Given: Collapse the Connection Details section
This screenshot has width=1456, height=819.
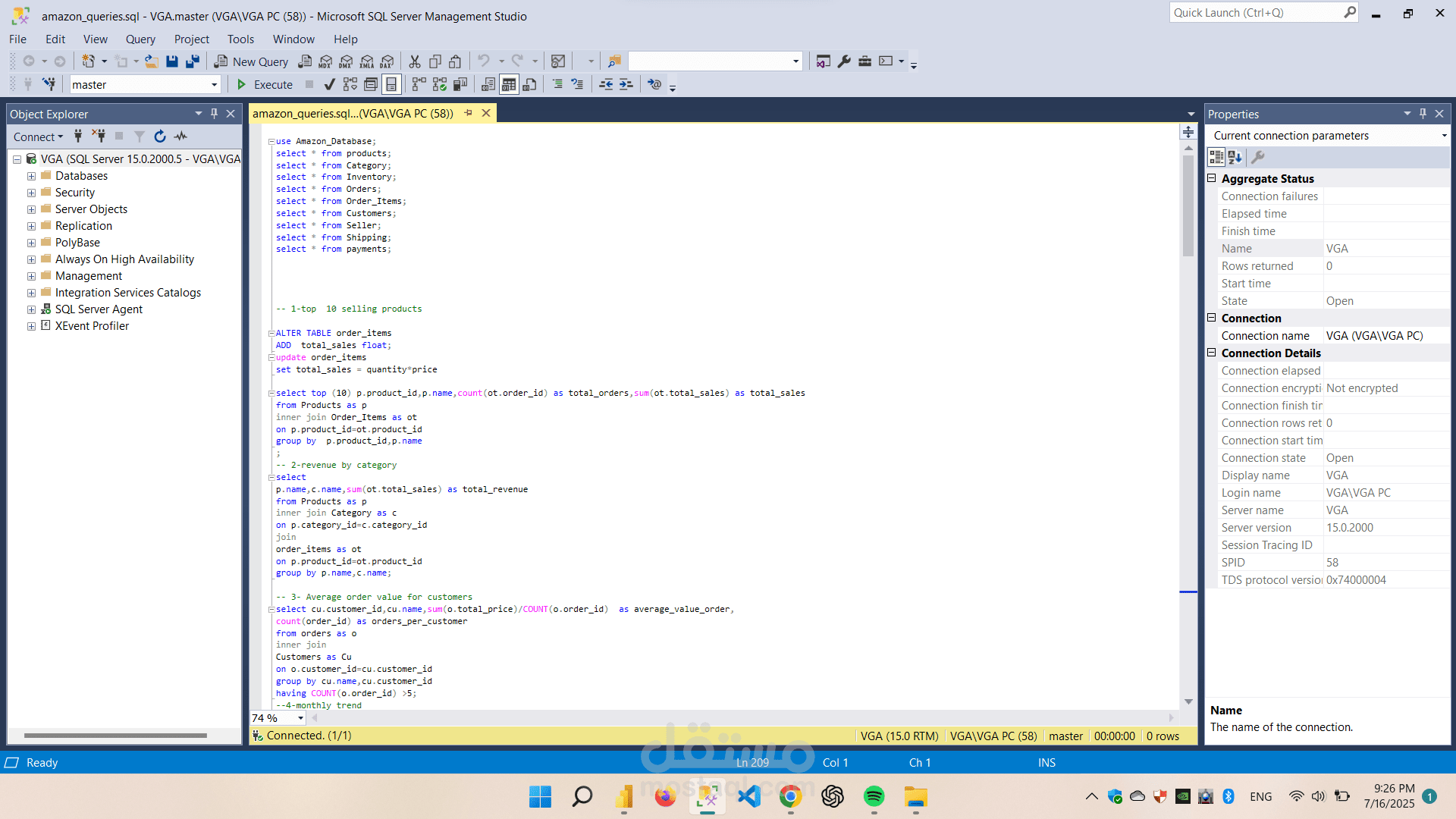Looking at the screenshot, I should [1212, 353].
